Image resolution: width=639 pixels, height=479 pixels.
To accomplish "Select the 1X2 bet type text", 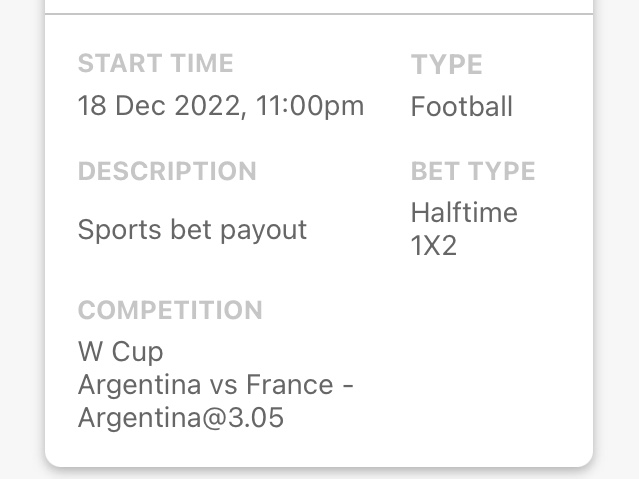I will [x=434, y=246].
